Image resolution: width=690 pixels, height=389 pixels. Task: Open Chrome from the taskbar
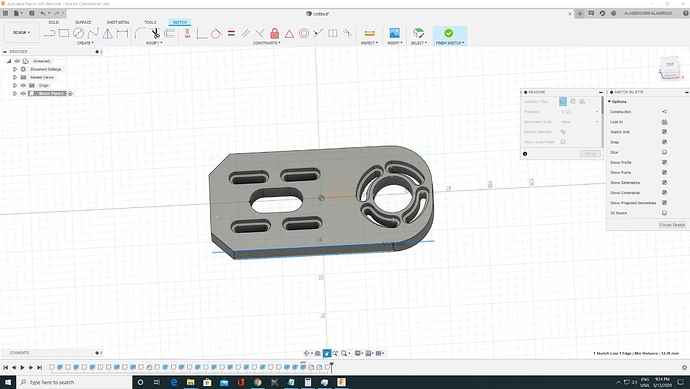[257, 382]
